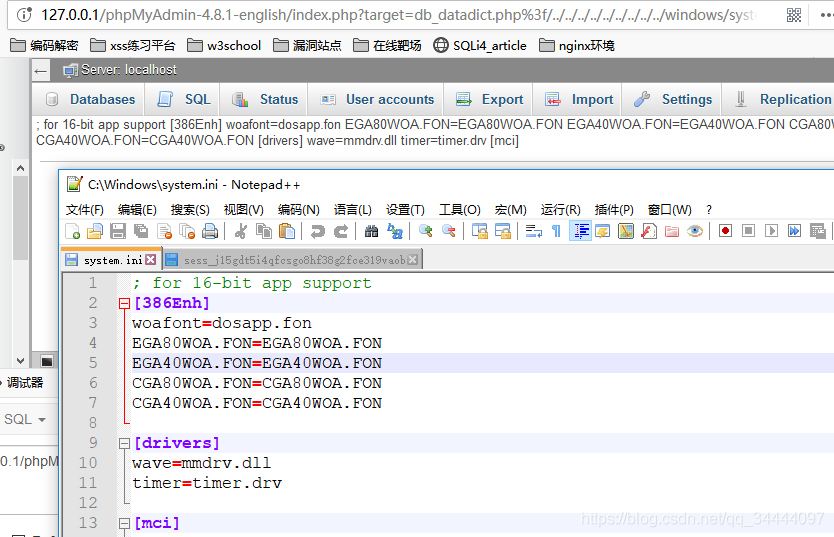Open phpMyAdmin Databases tab
The image size is (834, 537).
coord(90,99)
